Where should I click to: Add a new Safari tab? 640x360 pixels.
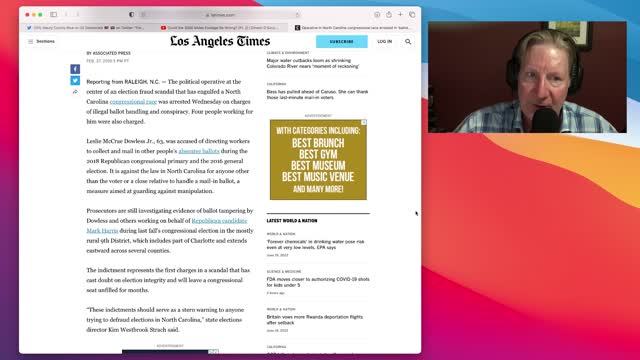(x=400, y=14)
